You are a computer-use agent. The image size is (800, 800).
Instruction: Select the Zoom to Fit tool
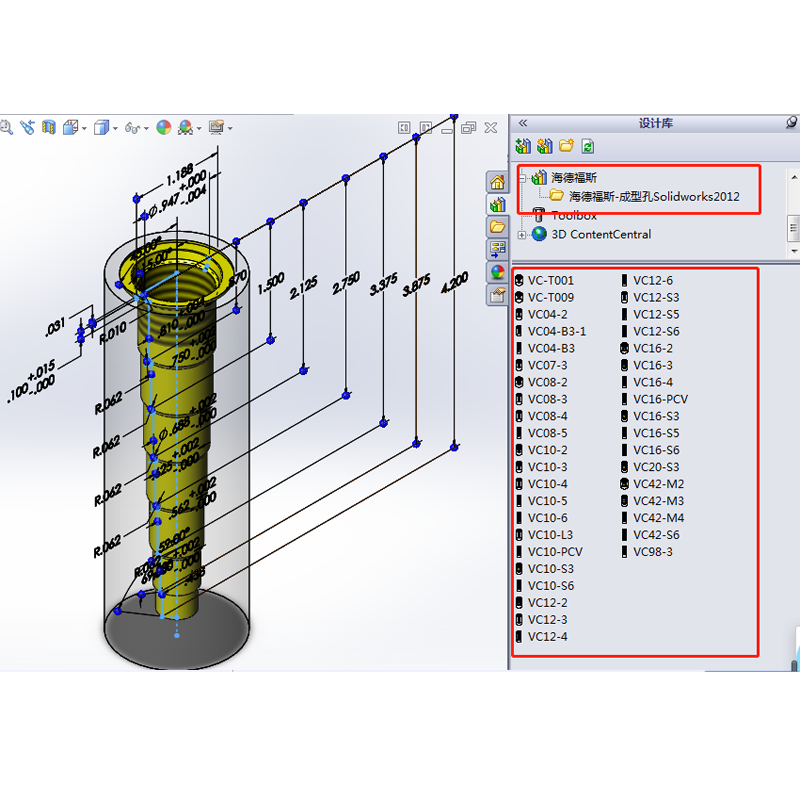7,127
